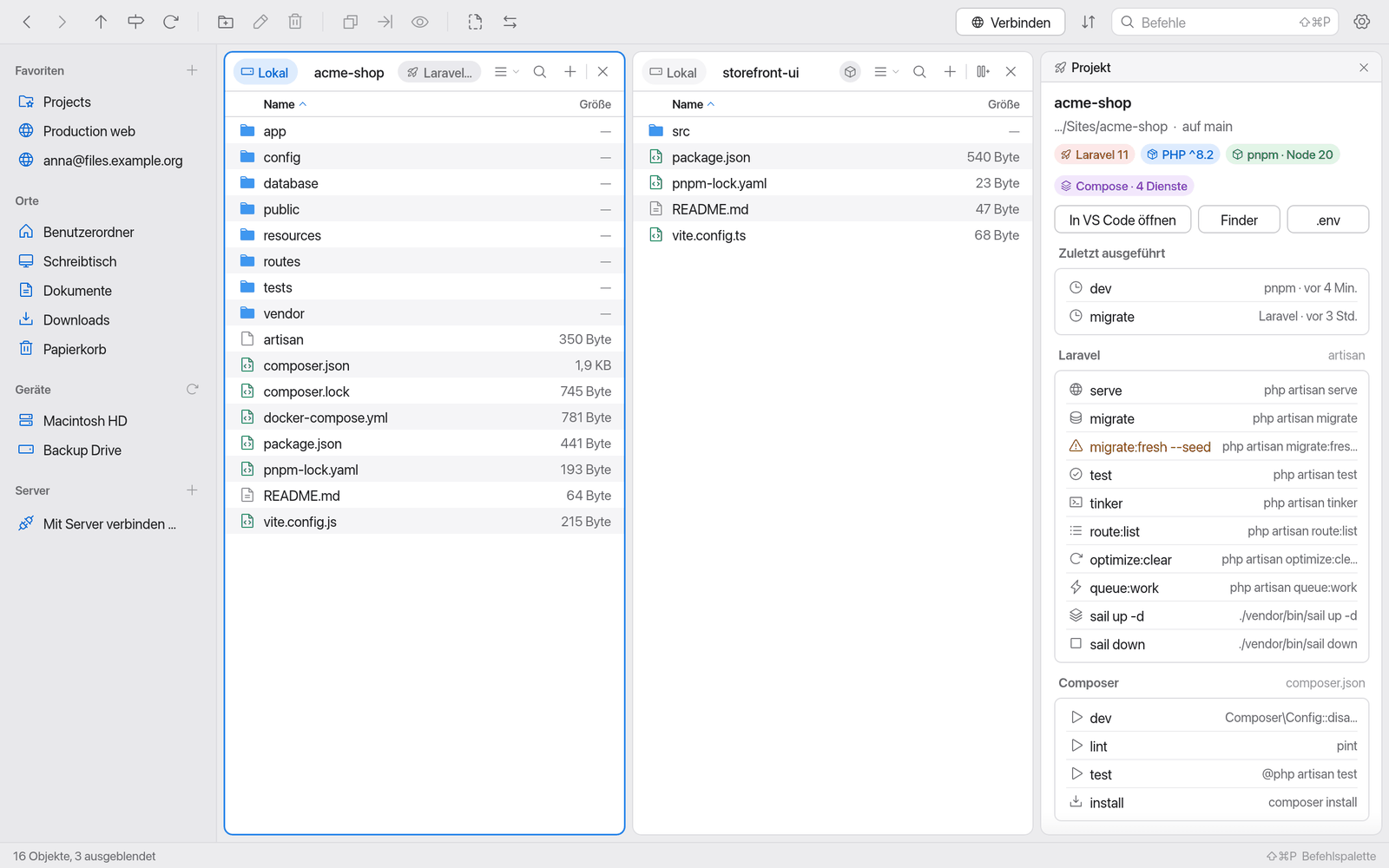Toggle the Quick Look eye preview
Viewport: 1389px width, 868px height.
tap(420, 22)
